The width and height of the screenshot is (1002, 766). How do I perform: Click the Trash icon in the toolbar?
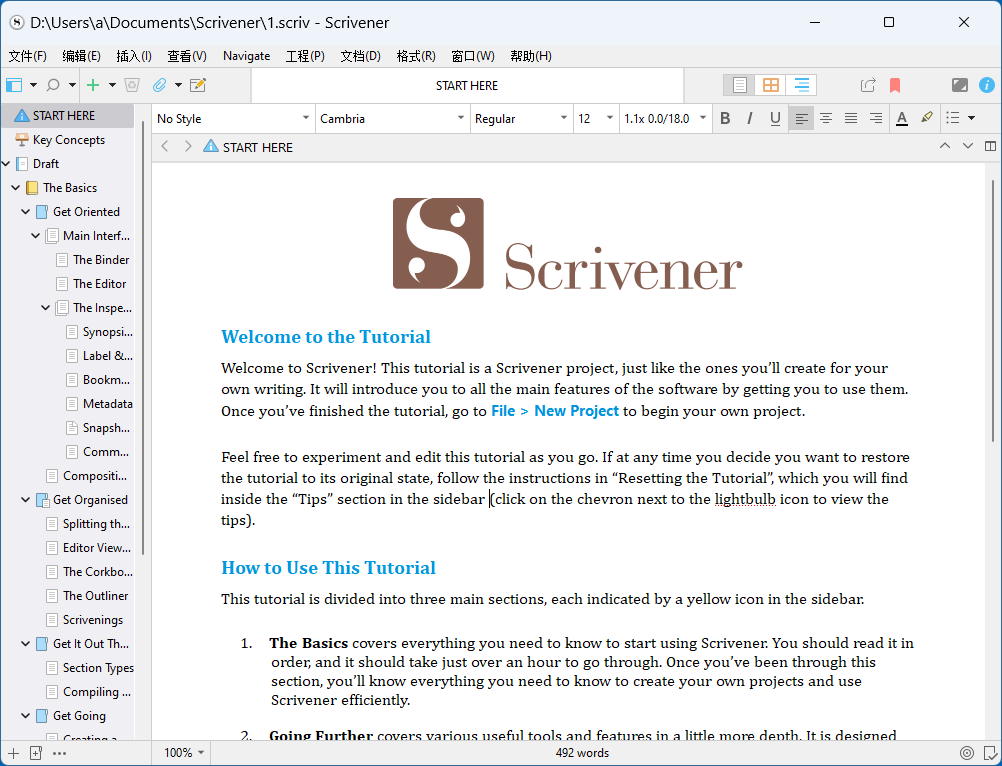(132, 85)
